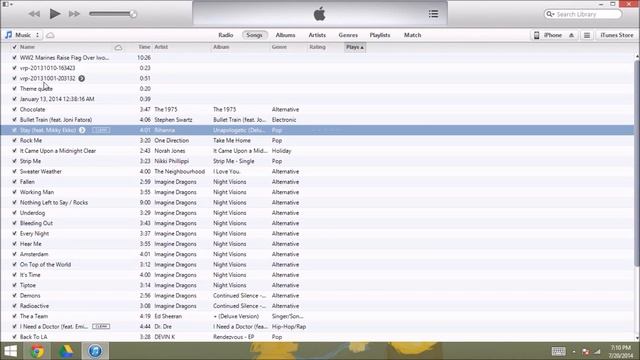Image resolution: width=640 pixels, height=360 pixels.
Task: Select the song The A Team
Action: point(34,316)
